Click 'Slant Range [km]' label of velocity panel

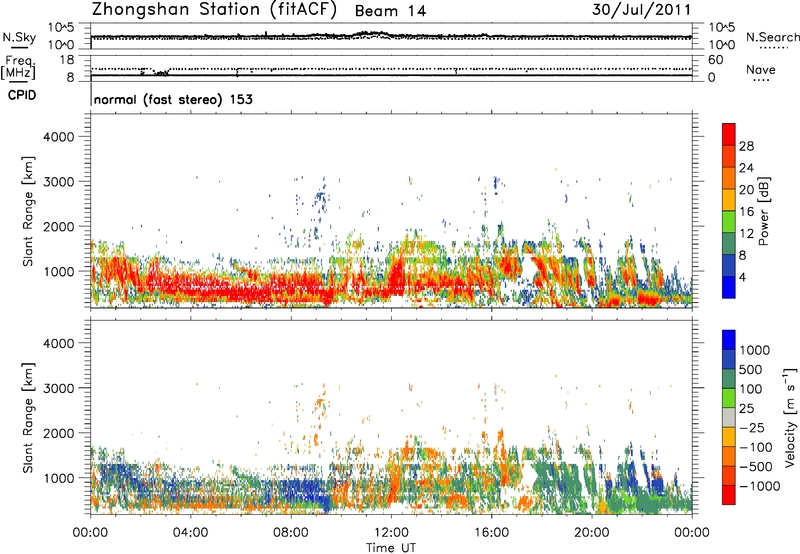[28, 417]
